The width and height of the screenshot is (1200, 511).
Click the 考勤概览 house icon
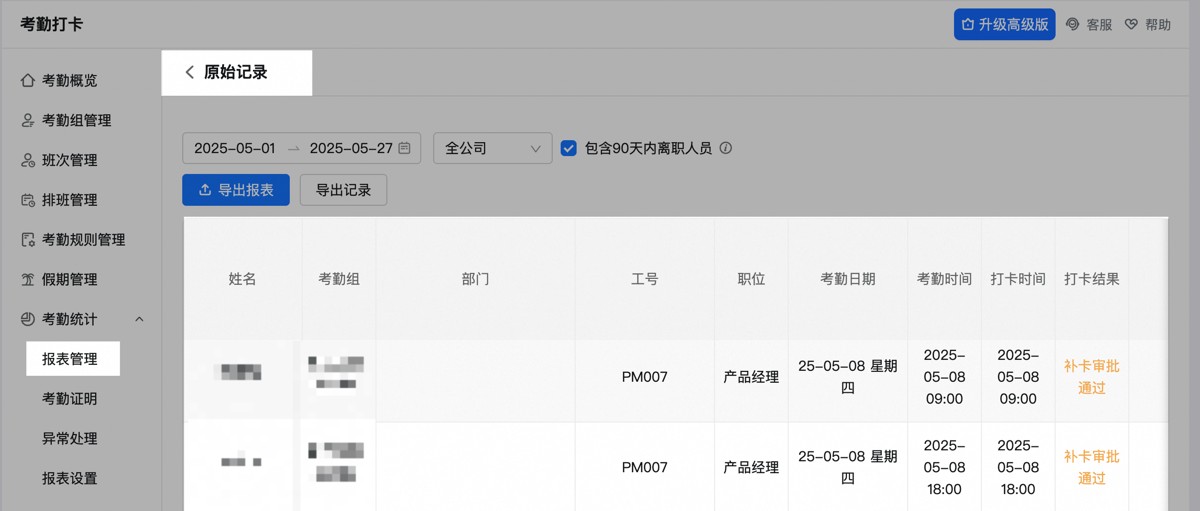[28, 80]
